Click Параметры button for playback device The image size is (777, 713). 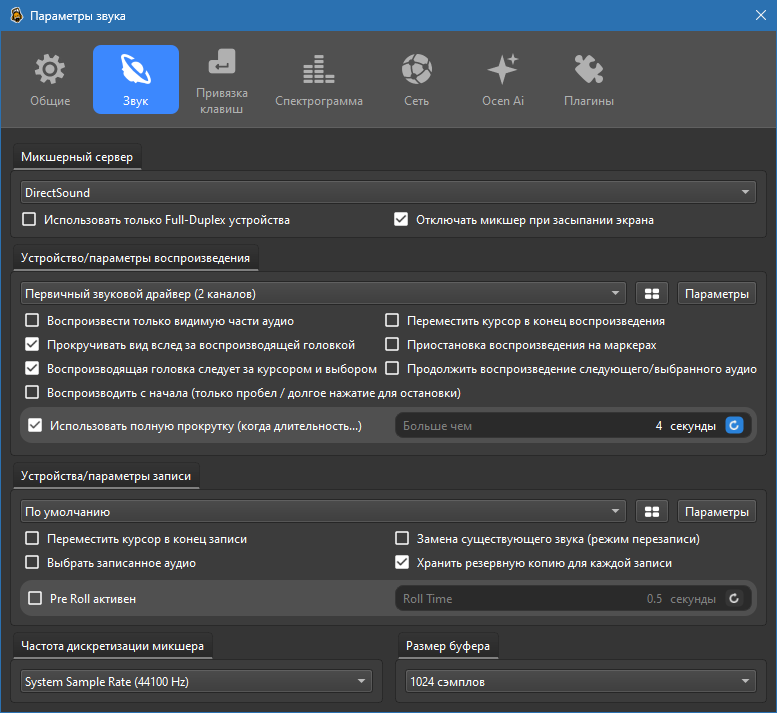tap(717, 294)
